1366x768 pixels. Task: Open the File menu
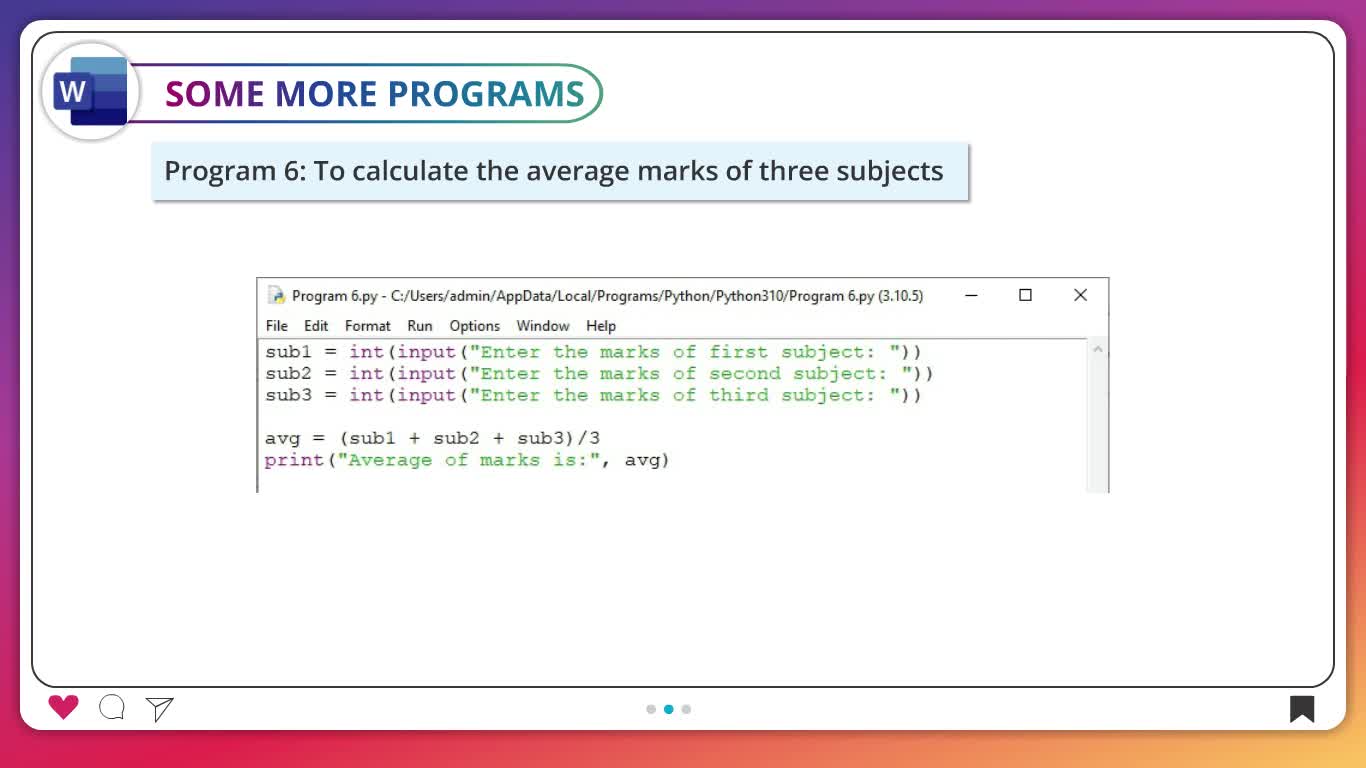tap(277, 326)
